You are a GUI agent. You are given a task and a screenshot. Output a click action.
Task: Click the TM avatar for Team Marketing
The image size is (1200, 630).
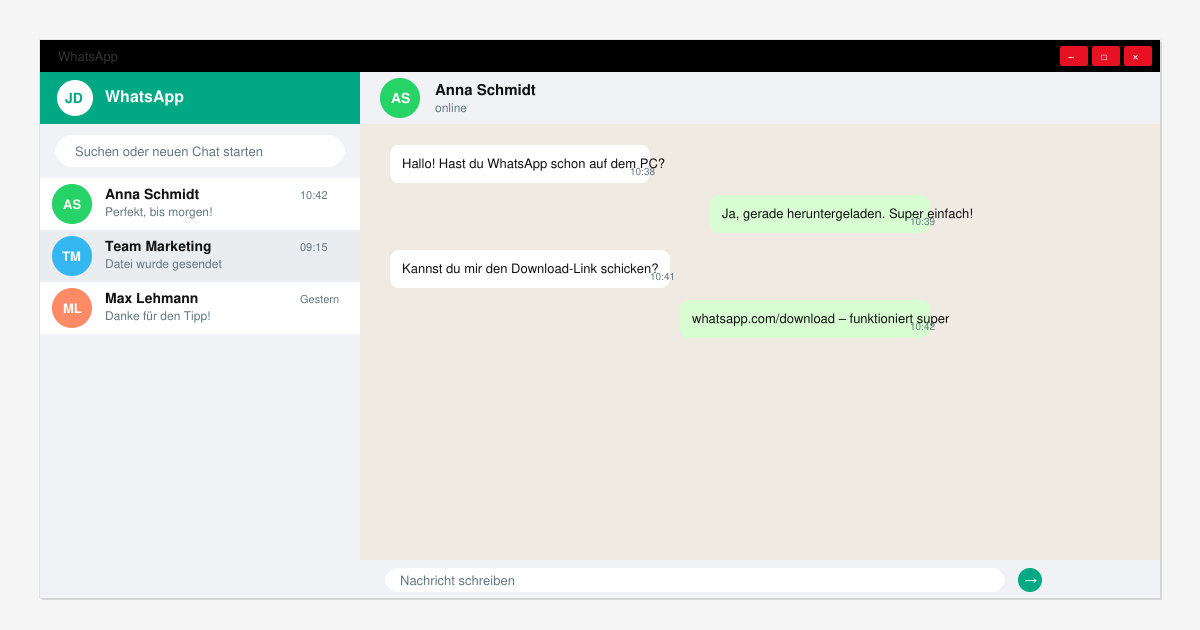coord(72,256)
